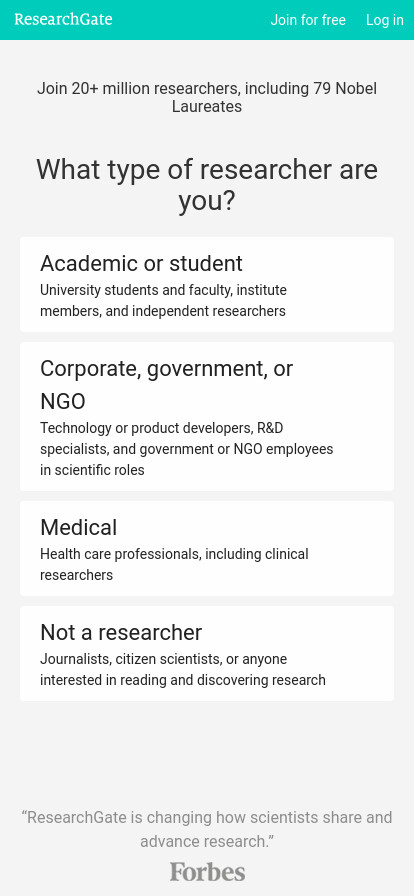Screen dimensions: 414x896
Task: Click the Journalists, citizen scientists description text
Action: pos(183,670)
